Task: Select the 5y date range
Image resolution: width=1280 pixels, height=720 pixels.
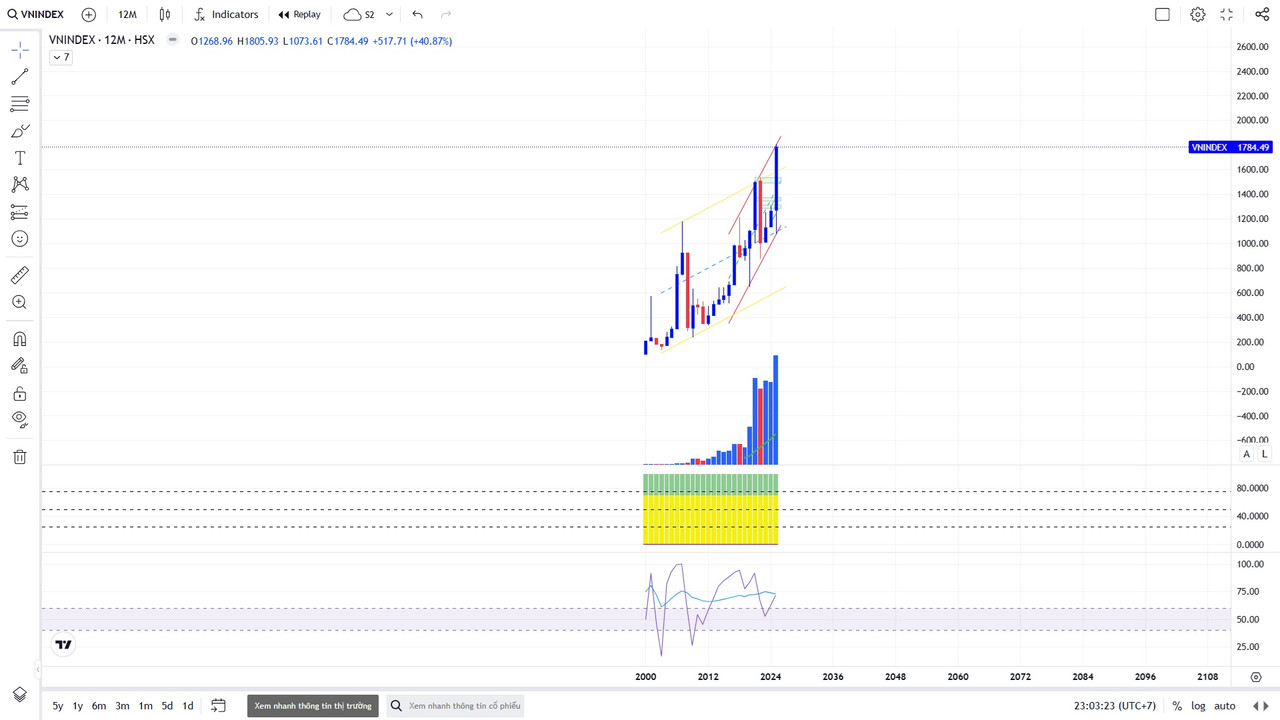Action: 58,706
